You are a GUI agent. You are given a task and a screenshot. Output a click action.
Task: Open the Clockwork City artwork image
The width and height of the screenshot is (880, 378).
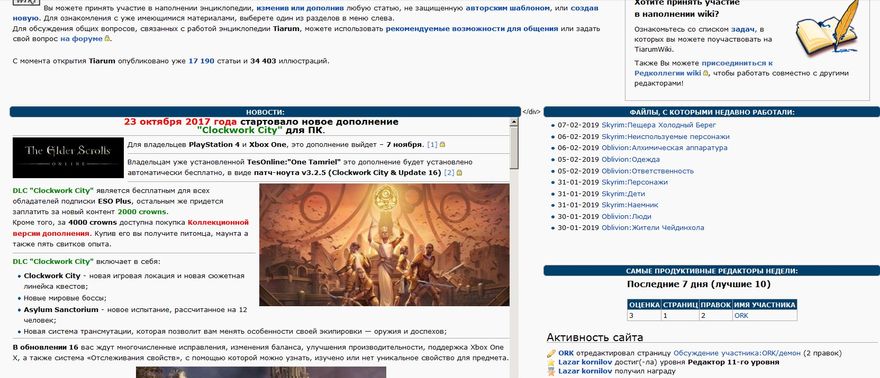point(384,245)
